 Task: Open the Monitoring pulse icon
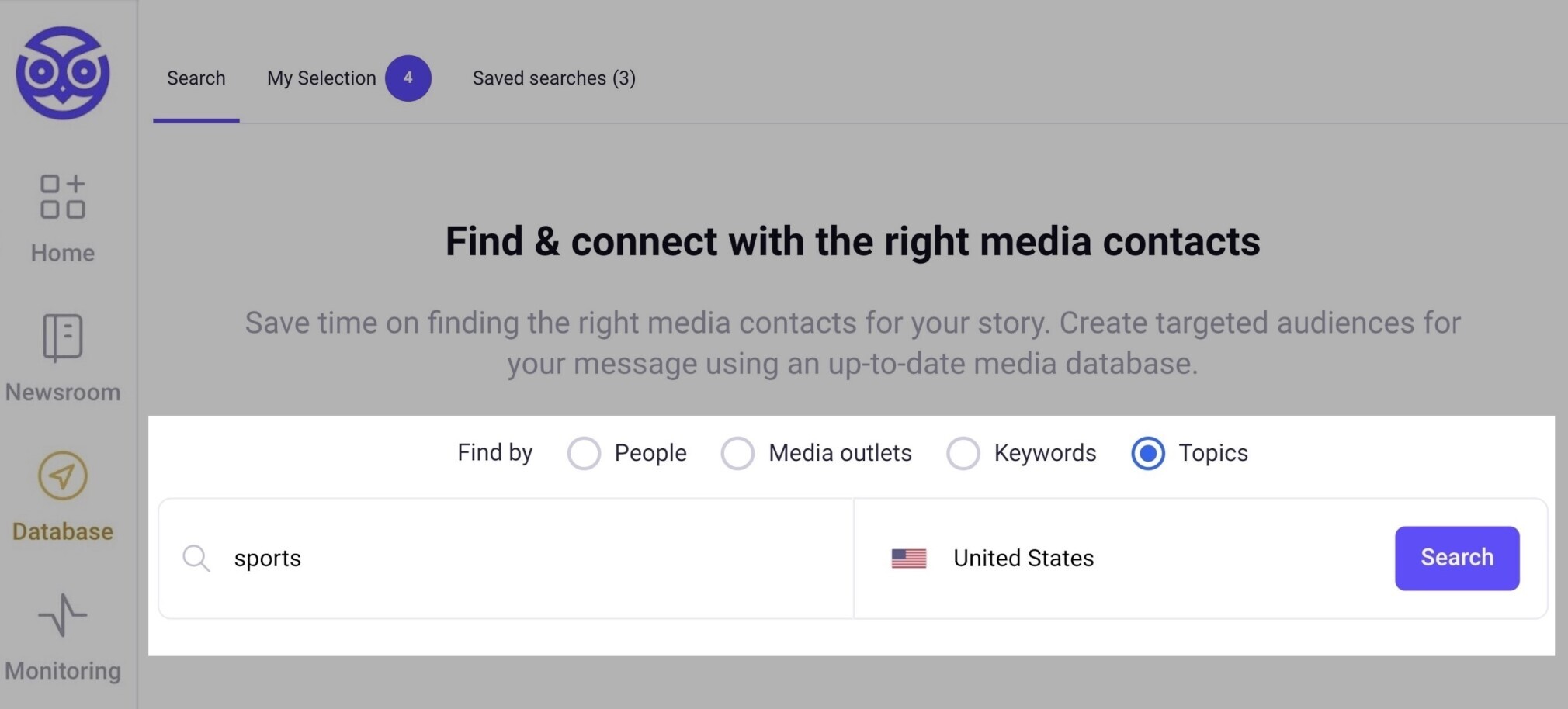pos(63,615)
